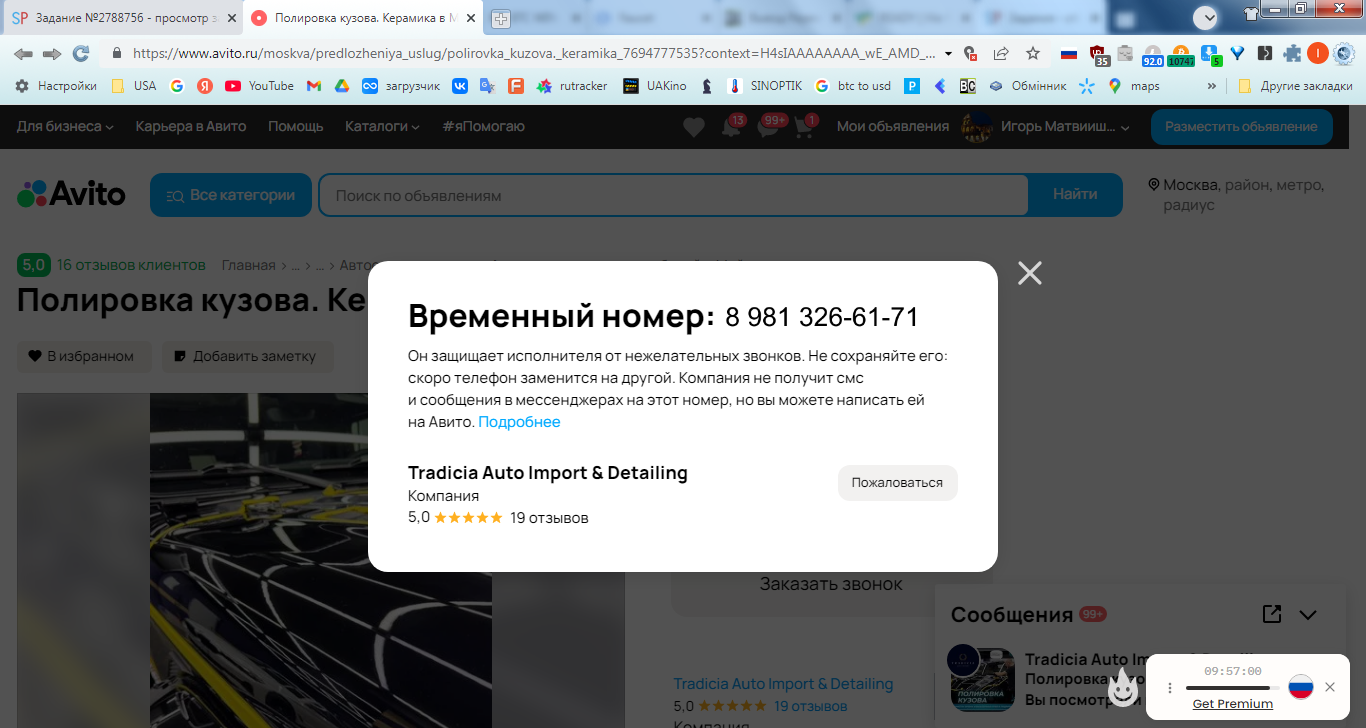The width and height of the screenshot is (1366, 728).
Task: Click the Avito logo
Action: point(71,194)
